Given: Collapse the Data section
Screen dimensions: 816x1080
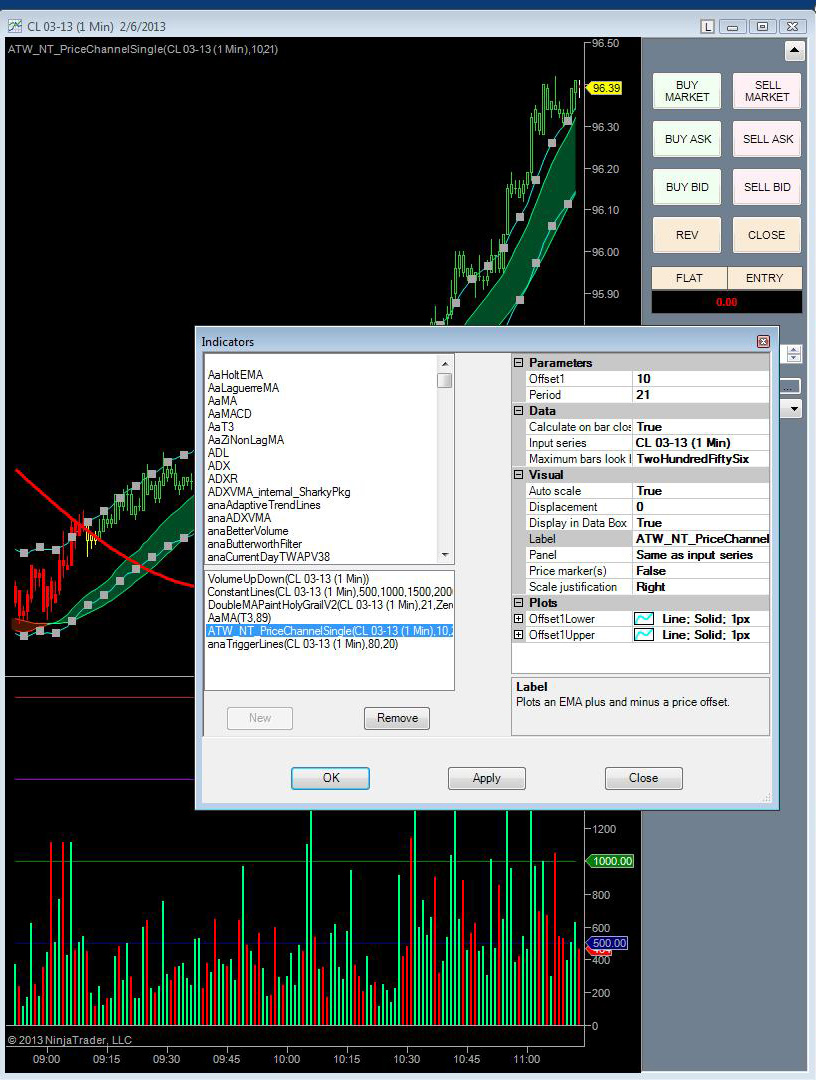Looking at the screenshot, I should (519, 411).
